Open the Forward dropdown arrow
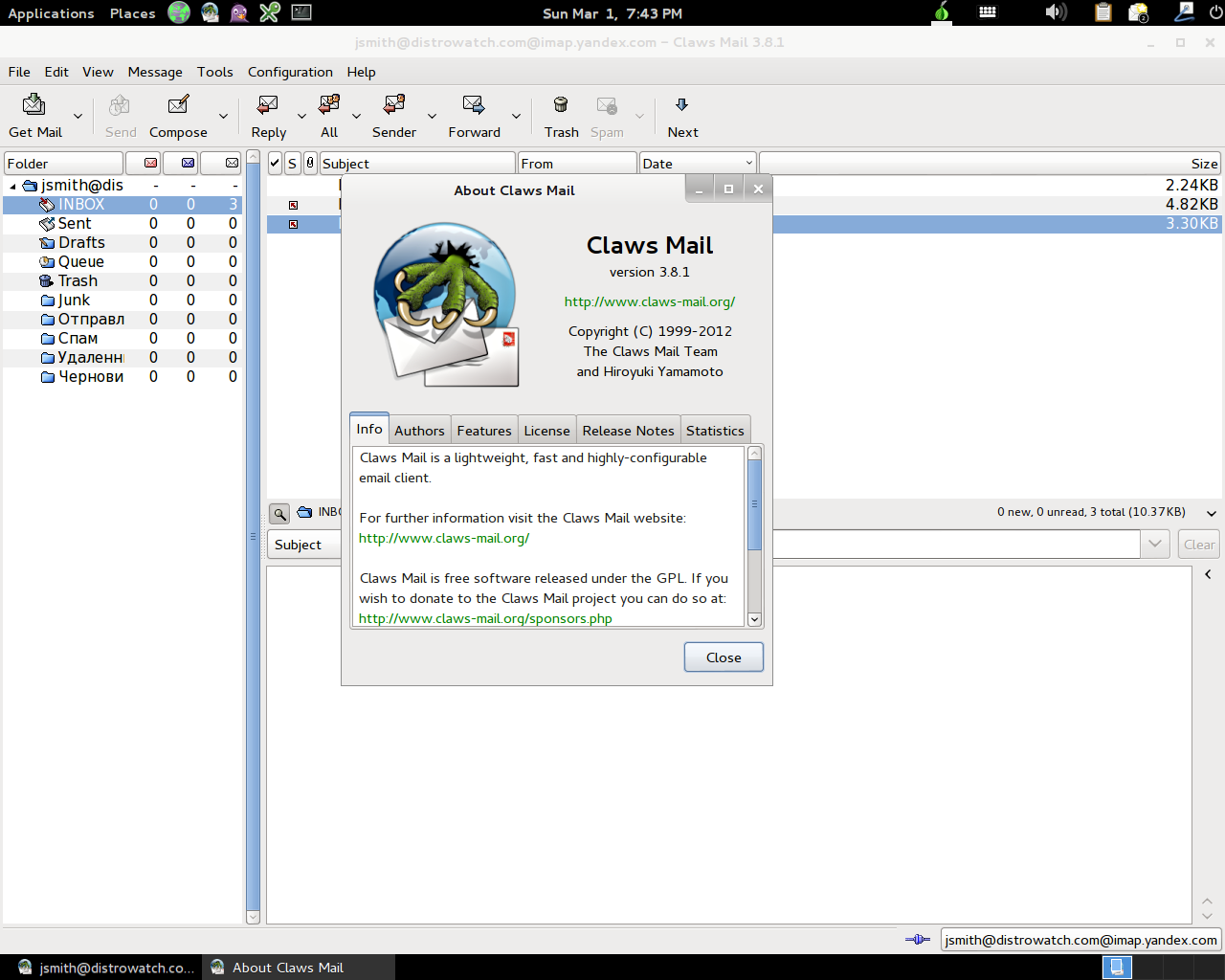 516,116
